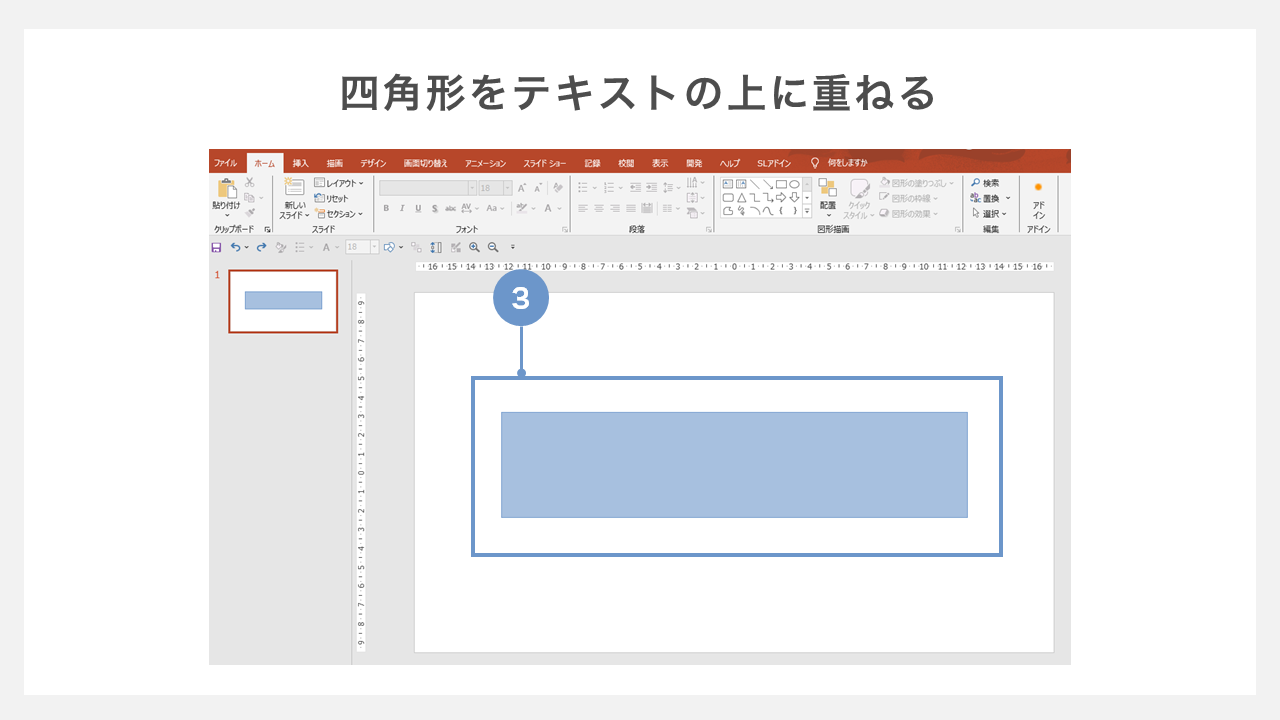Switch to the Slide Show (スライドショー) tab
1280x720 pixels.
[544, 163]
